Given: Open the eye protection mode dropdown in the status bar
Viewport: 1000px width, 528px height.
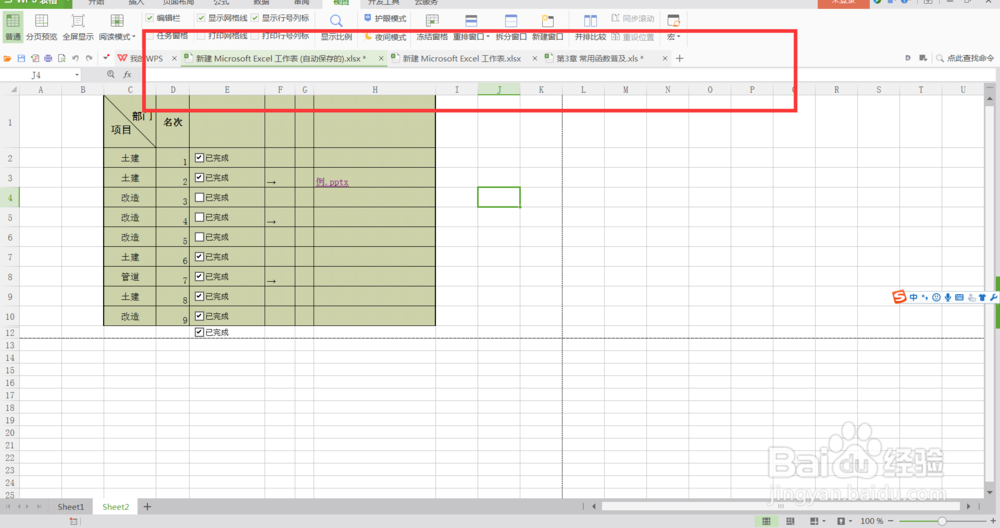Looking at the screenshot, I should (850, 522).
